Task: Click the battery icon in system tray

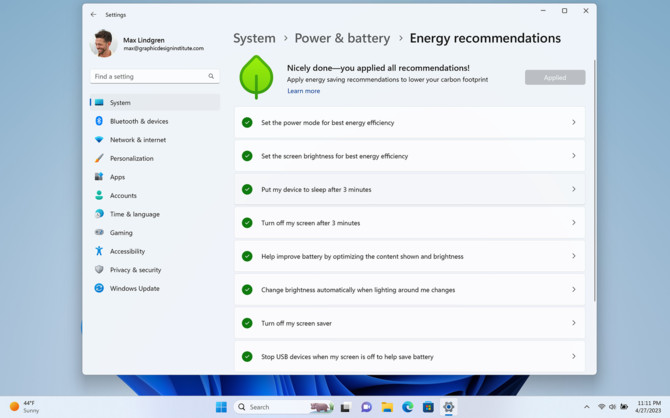Action: 624,407
